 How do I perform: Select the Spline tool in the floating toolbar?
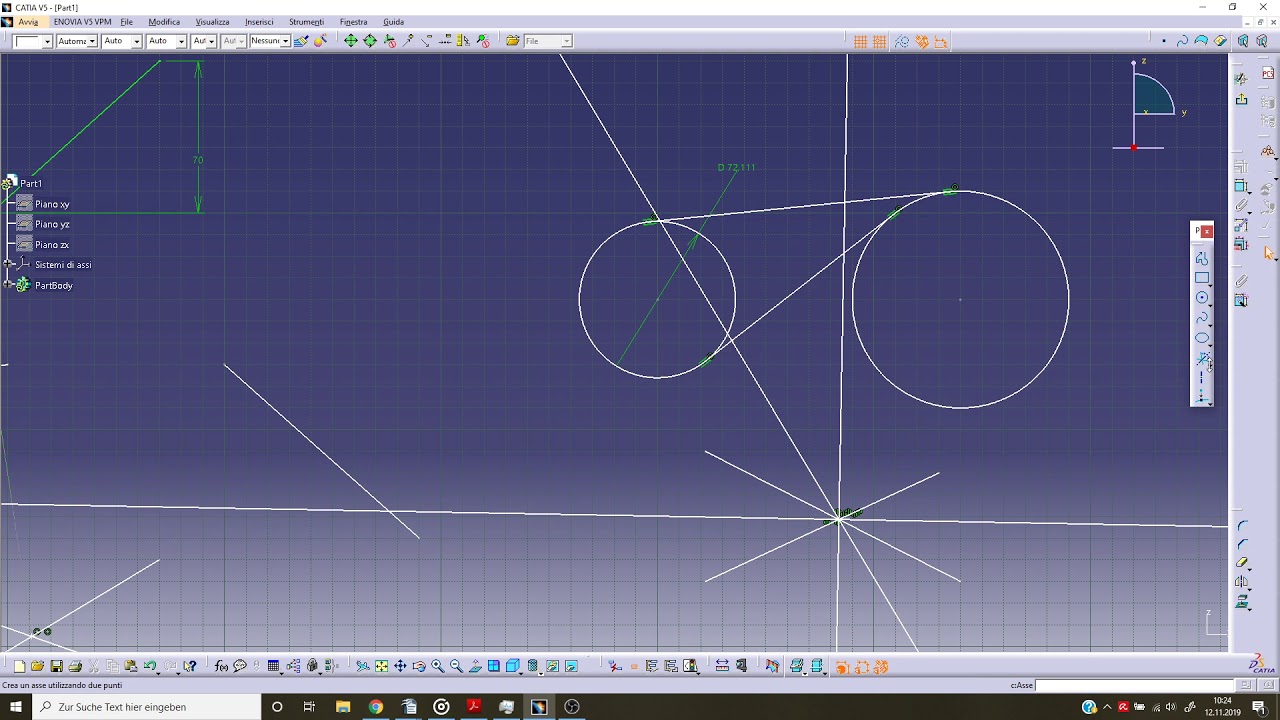[1201, 318]
